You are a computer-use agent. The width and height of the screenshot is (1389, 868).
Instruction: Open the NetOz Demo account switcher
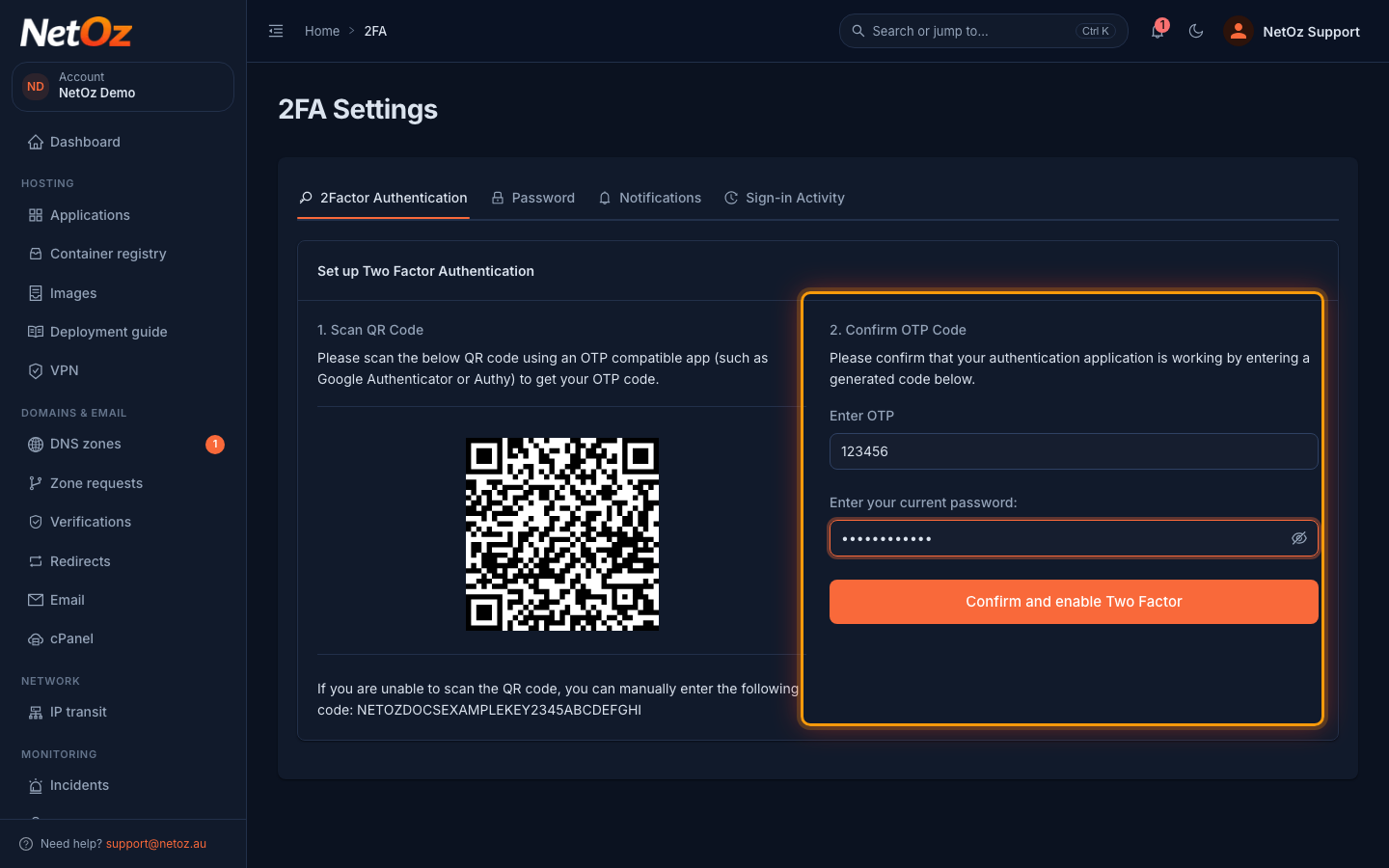(x=123, y=87)
